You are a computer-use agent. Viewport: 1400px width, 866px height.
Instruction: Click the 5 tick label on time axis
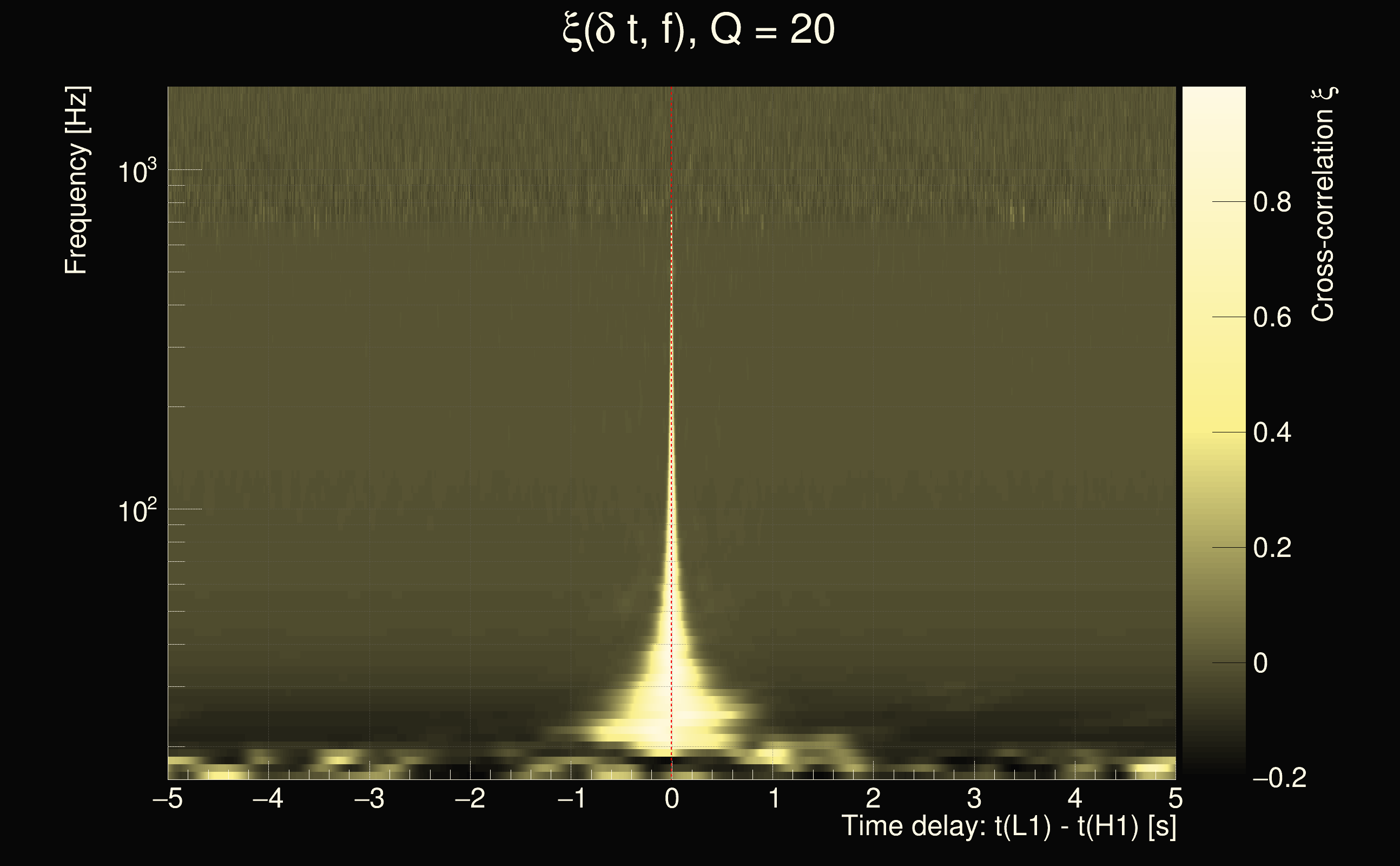click(1175, 798)
